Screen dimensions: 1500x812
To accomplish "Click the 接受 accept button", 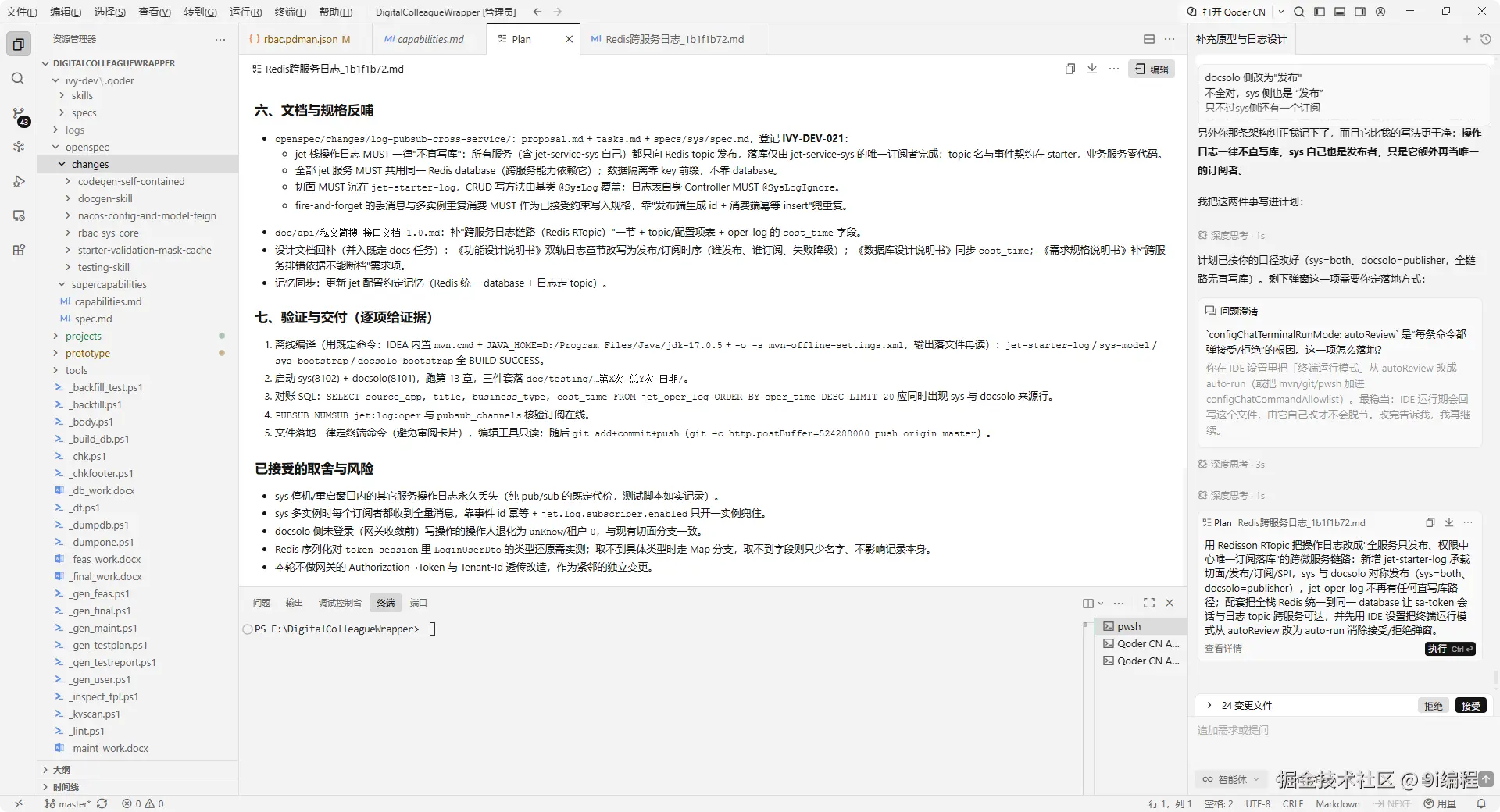I will pos(1471,706).
